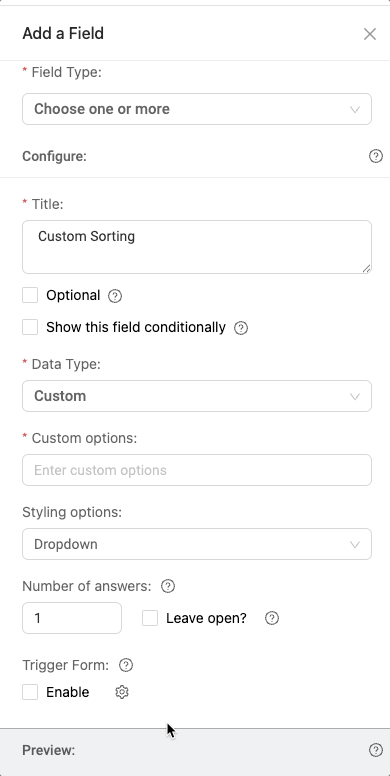
Task: Enable Show this field conditionally checkbox
Action: tap(30, 327)
